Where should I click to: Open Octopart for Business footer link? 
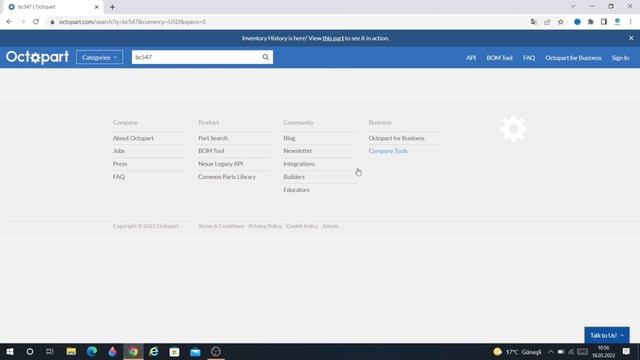[x=396, y=138]
